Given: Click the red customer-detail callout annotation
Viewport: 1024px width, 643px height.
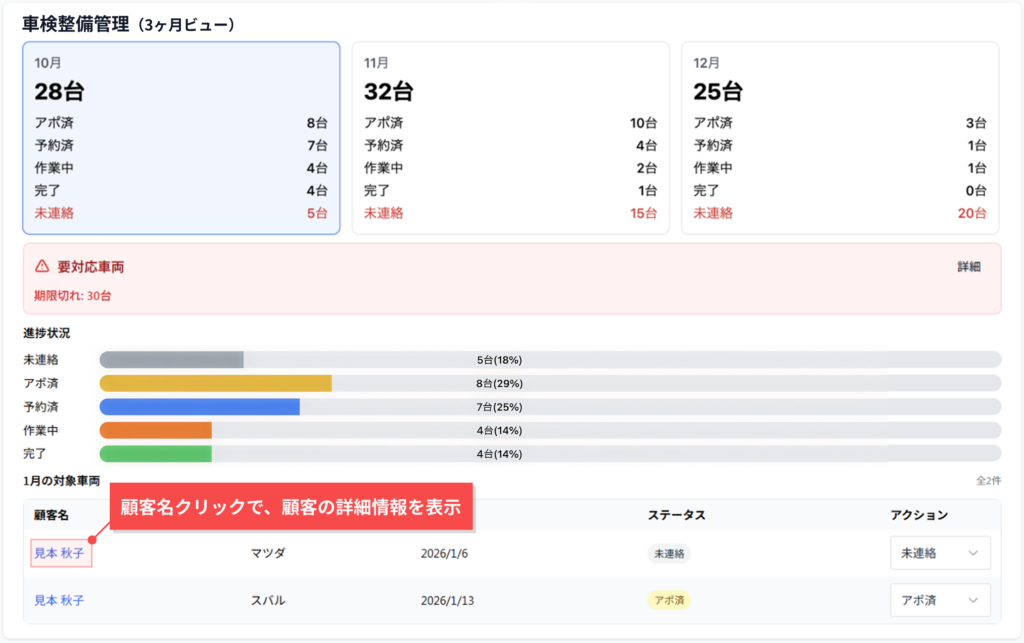Looking at the screenshot, I should coord(290,507).
